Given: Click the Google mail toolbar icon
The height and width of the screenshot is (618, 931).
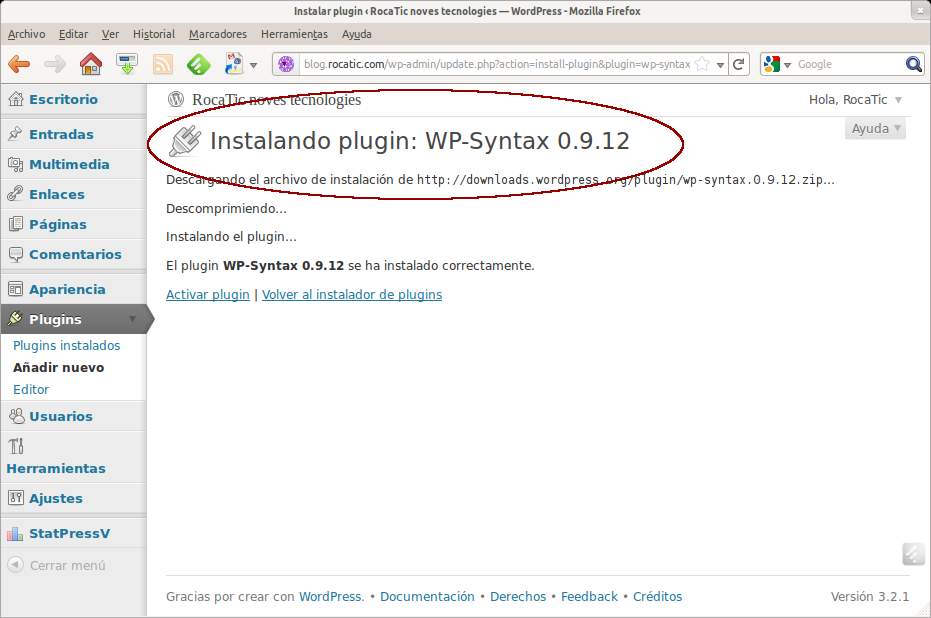Looking at the screenshot, I should tap(234, 64).
